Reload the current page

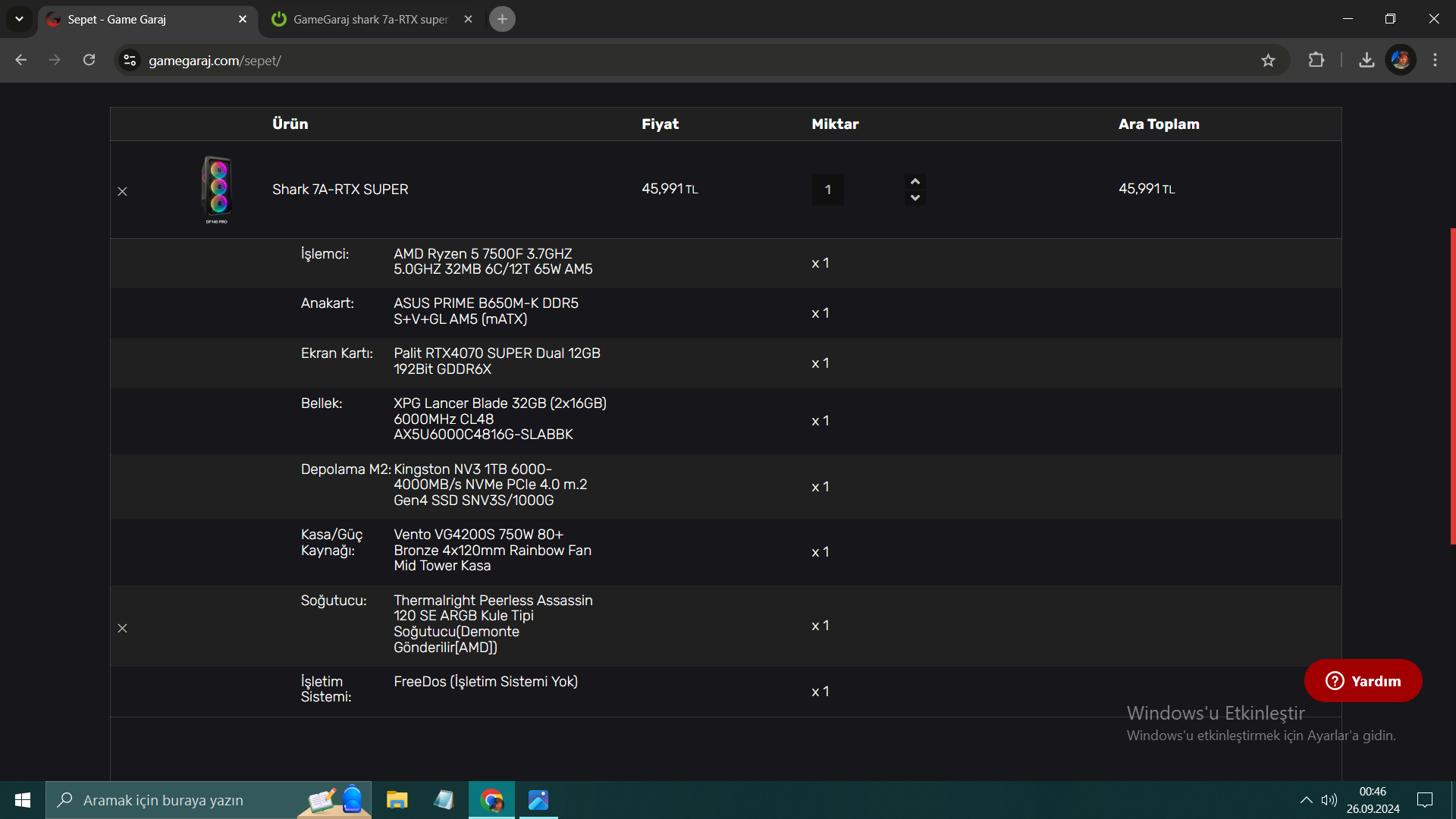tap(89, 61)
